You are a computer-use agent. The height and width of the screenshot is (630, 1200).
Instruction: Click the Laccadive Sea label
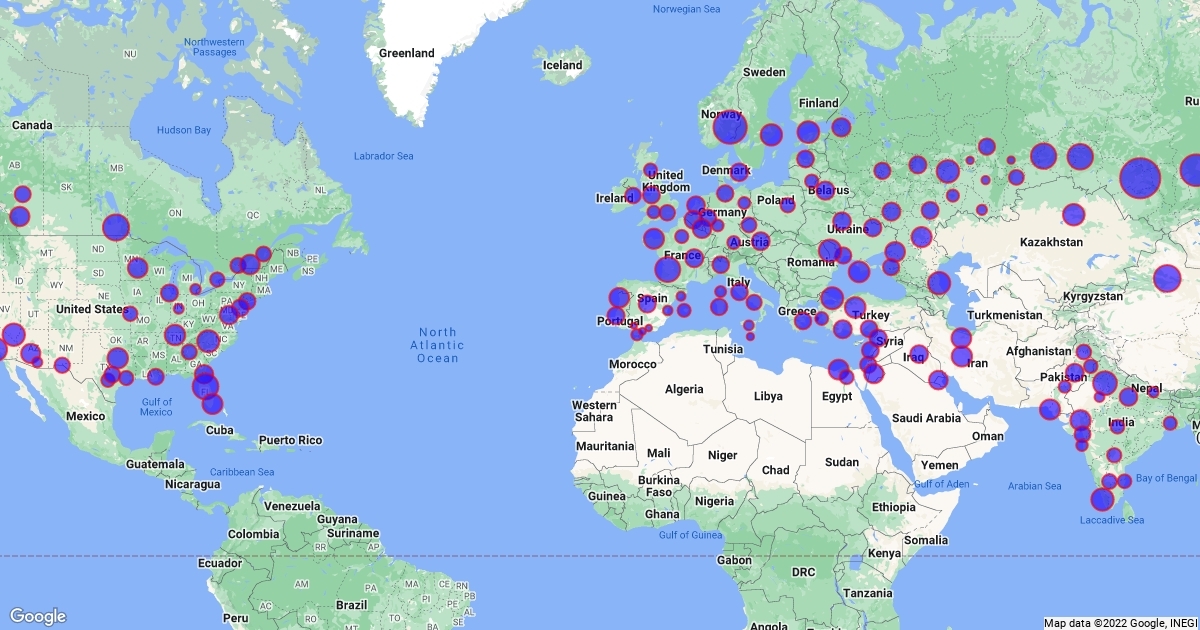(x=1112, y=519)
